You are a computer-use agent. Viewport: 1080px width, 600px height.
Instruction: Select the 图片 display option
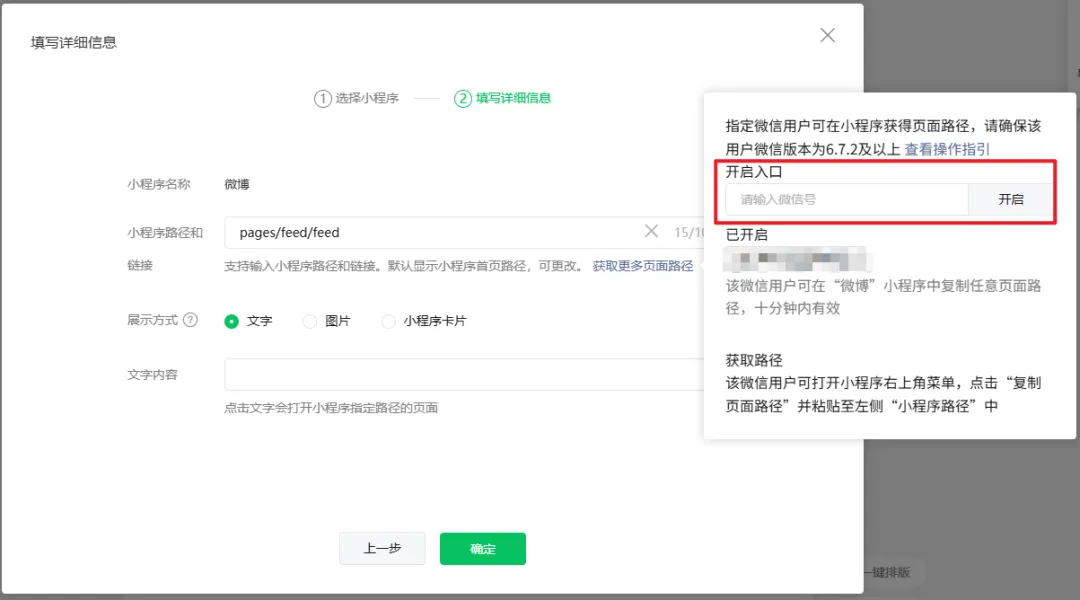click(x=310, y=321)
